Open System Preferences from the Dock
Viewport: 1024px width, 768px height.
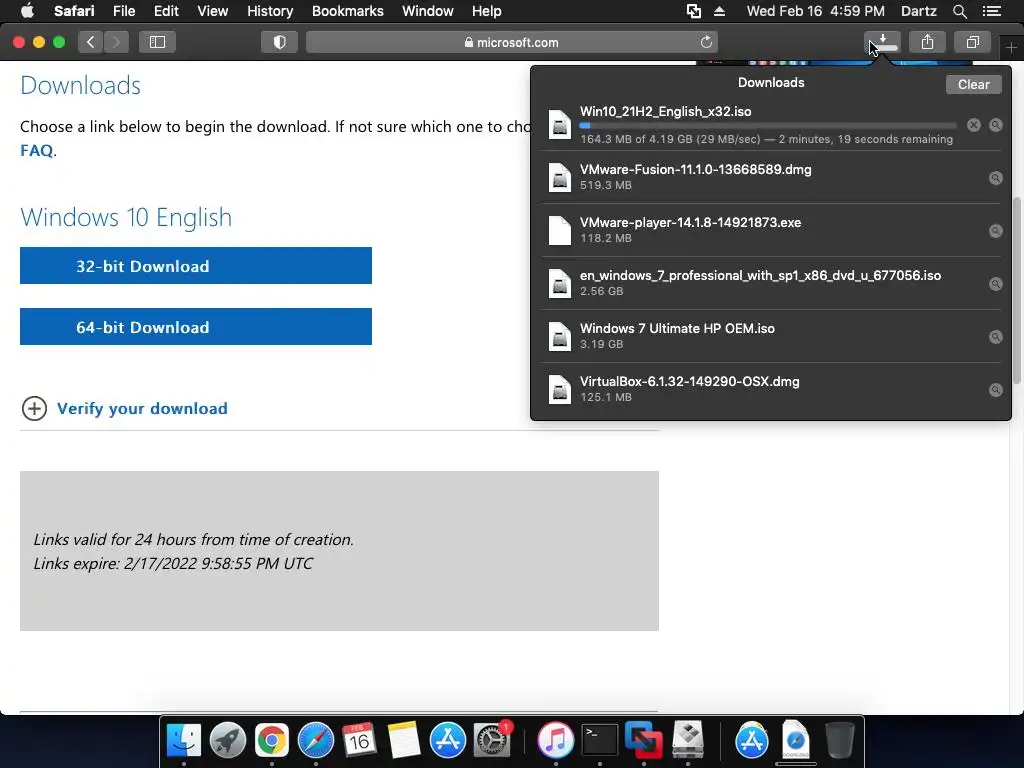pyautogui.click(x=491, y=740)
